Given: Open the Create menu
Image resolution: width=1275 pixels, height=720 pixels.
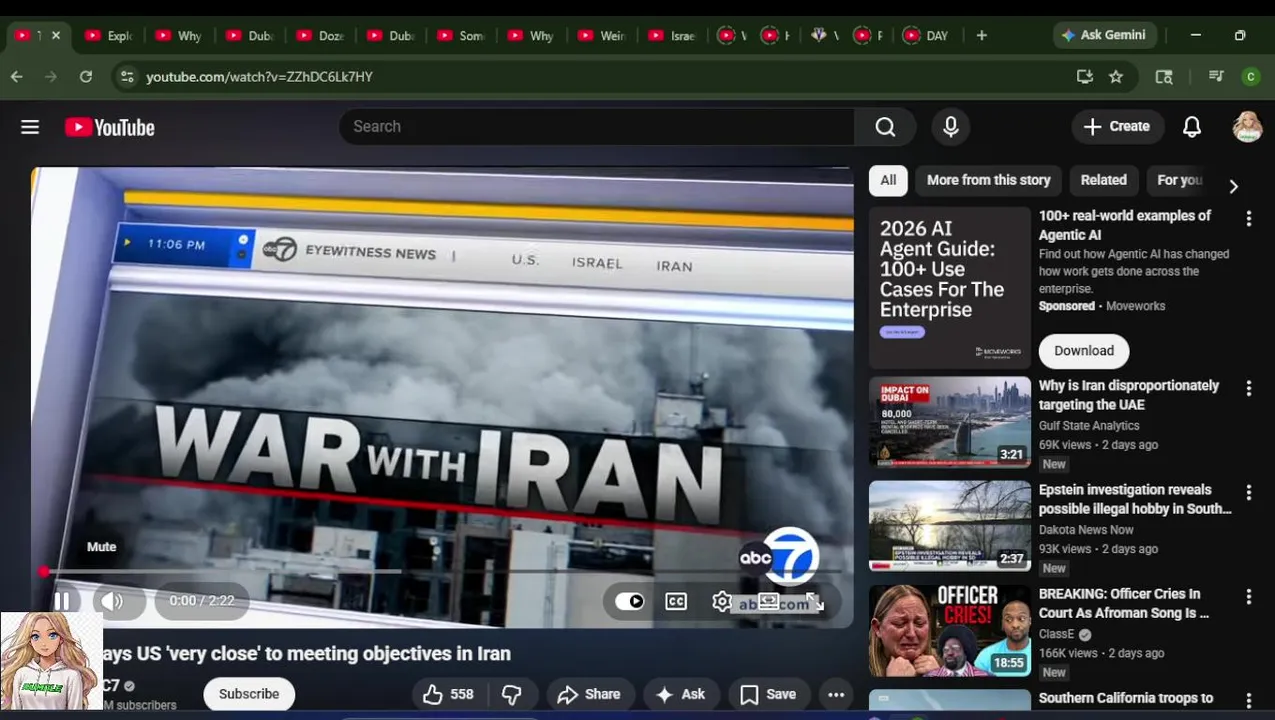Looking at the screenshot, I should click(x=1118, y=127).
